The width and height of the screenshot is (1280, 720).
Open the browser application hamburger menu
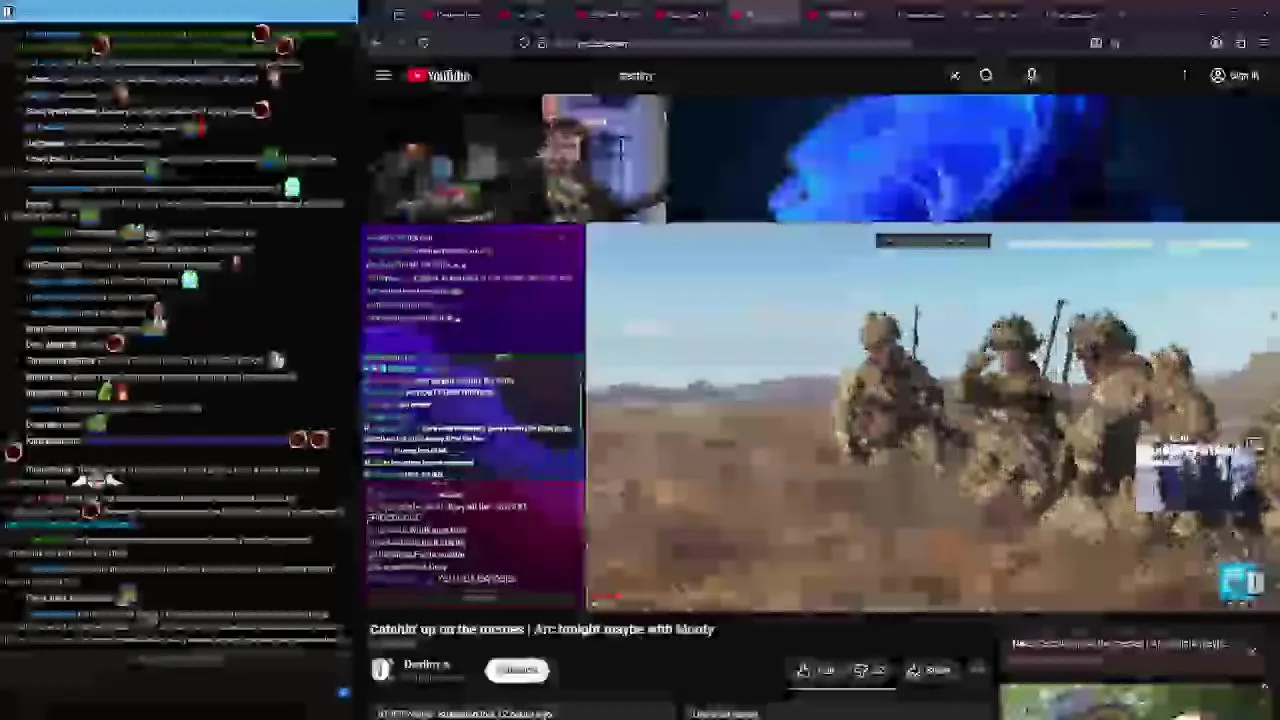click(x=1265, y=43)
